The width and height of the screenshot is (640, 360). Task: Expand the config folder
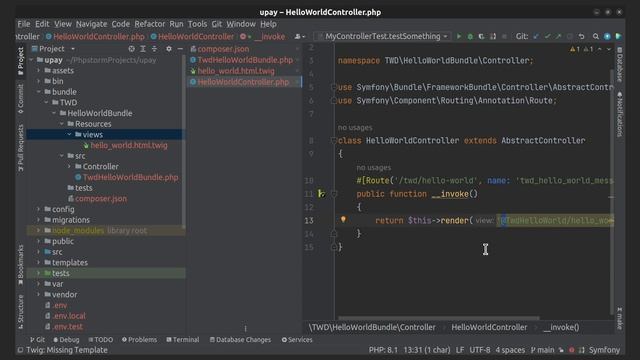[x=39, y=209]
